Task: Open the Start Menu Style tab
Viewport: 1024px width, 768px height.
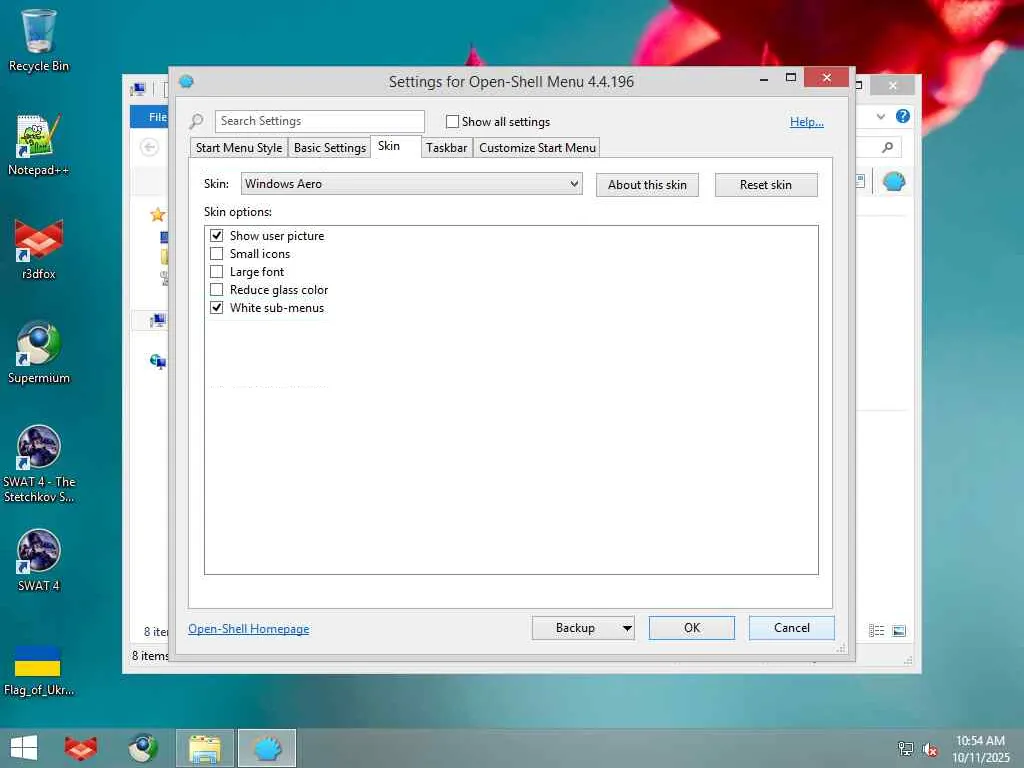Action: (238, 148)
